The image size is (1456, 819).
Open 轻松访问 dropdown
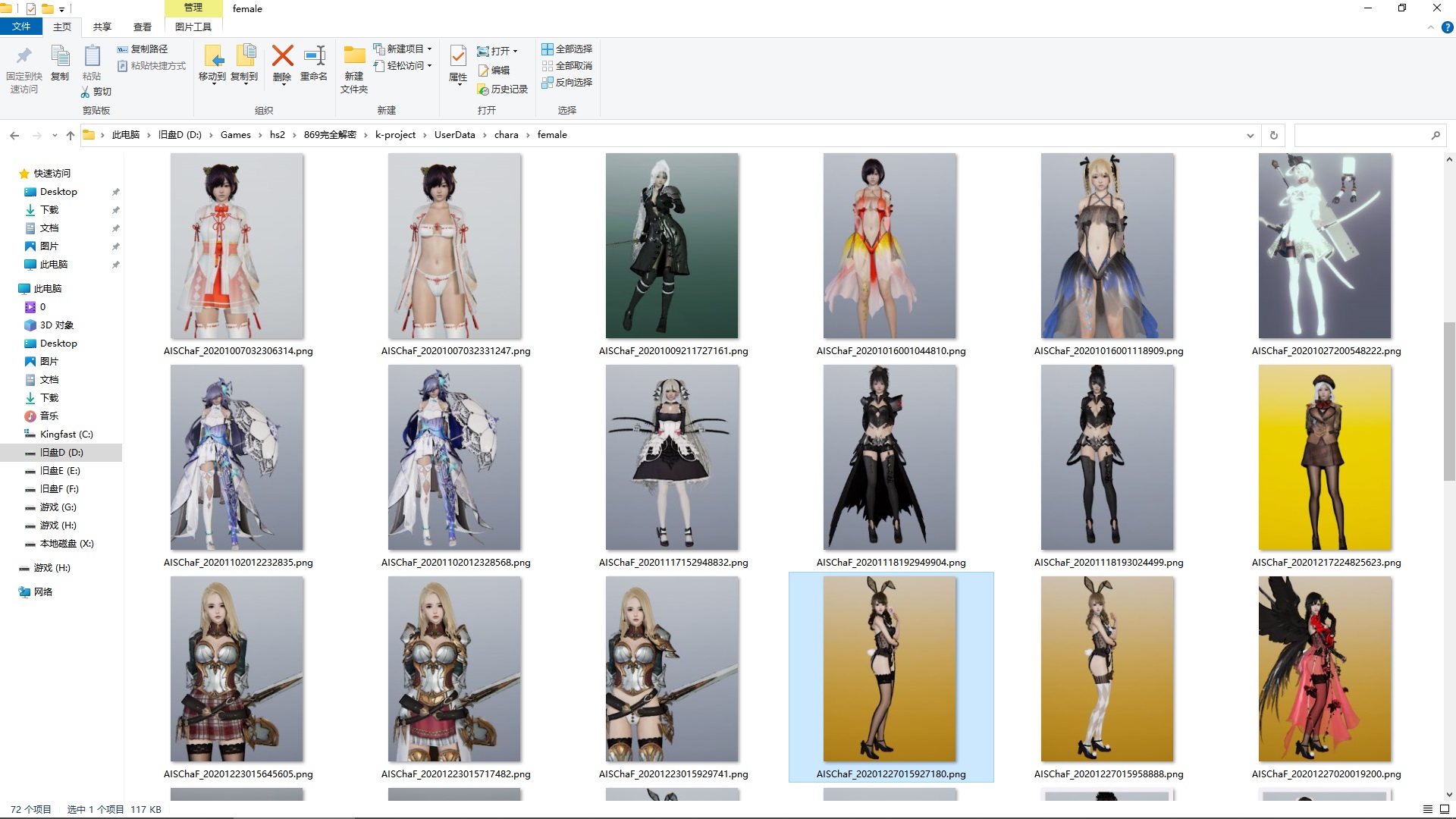pos(403,66)
